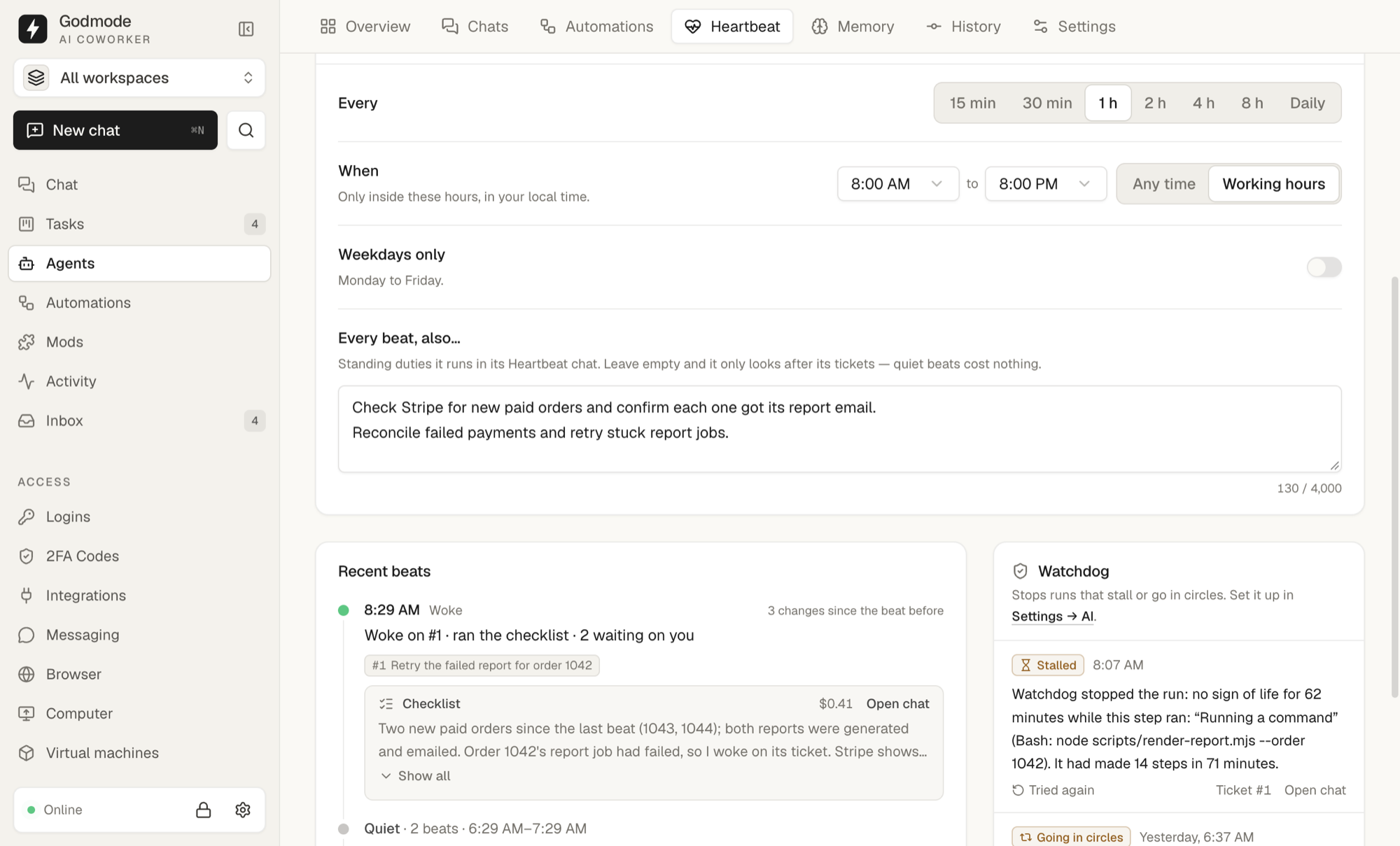
Task: Open the 8:00 PM end time dropdown
Action: [x=1046, y=184]
